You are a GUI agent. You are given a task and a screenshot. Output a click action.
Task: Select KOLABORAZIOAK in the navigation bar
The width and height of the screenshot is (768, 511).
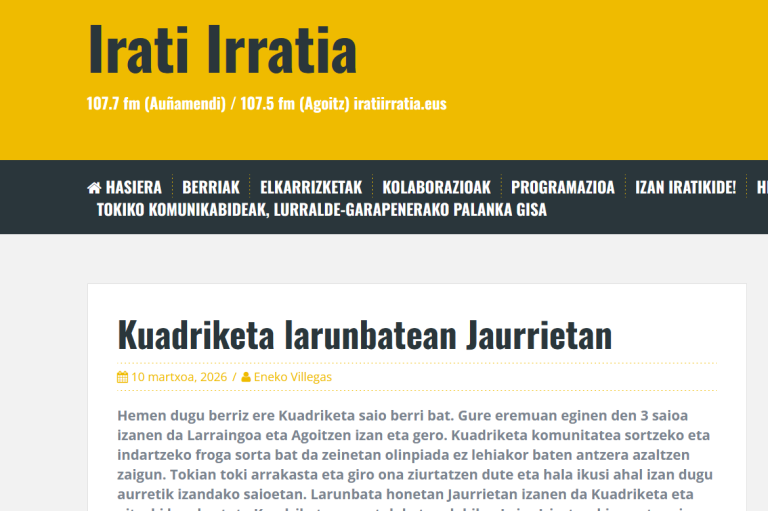[436, 187]
